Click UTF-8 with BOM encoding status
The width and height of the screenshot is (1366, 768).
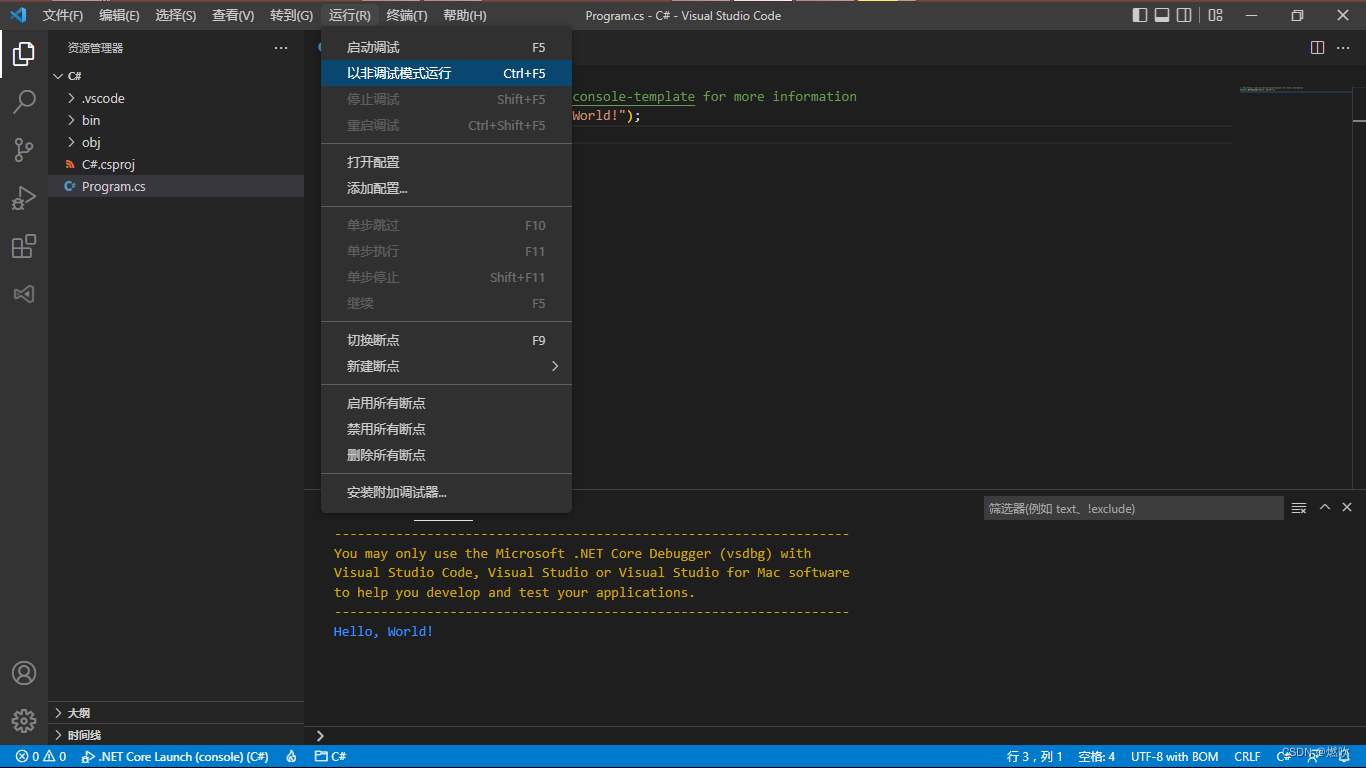(1175, 757)
